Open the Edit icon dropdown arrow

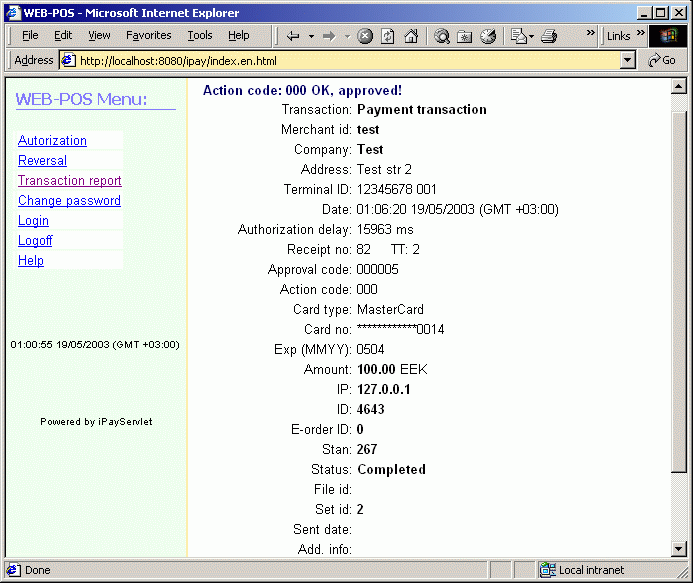(531, 36)
